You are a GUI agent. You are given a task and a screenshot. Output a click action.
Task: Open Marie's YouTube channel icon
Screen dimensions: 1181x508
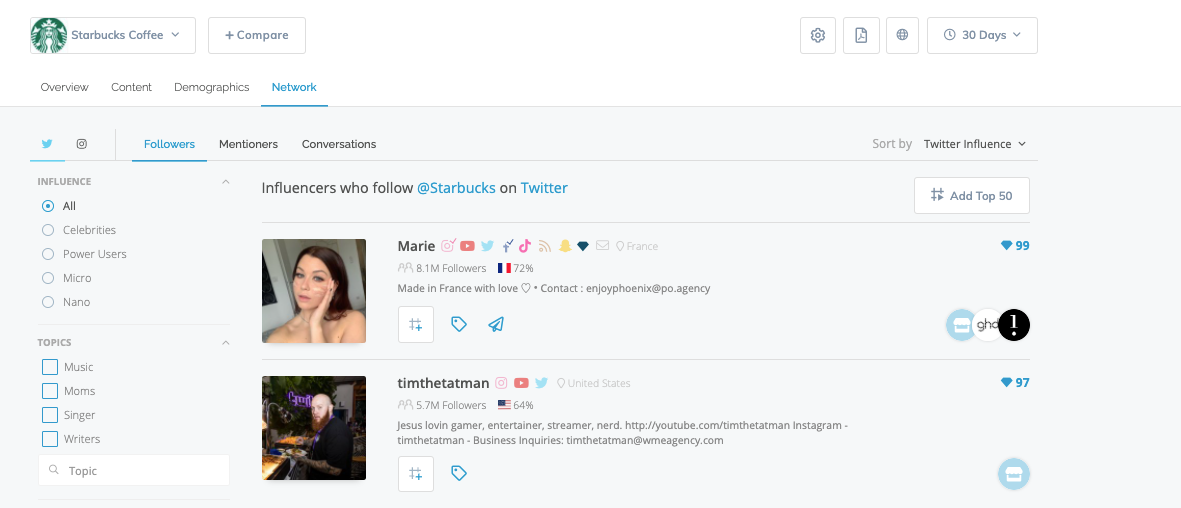(468, 246)
